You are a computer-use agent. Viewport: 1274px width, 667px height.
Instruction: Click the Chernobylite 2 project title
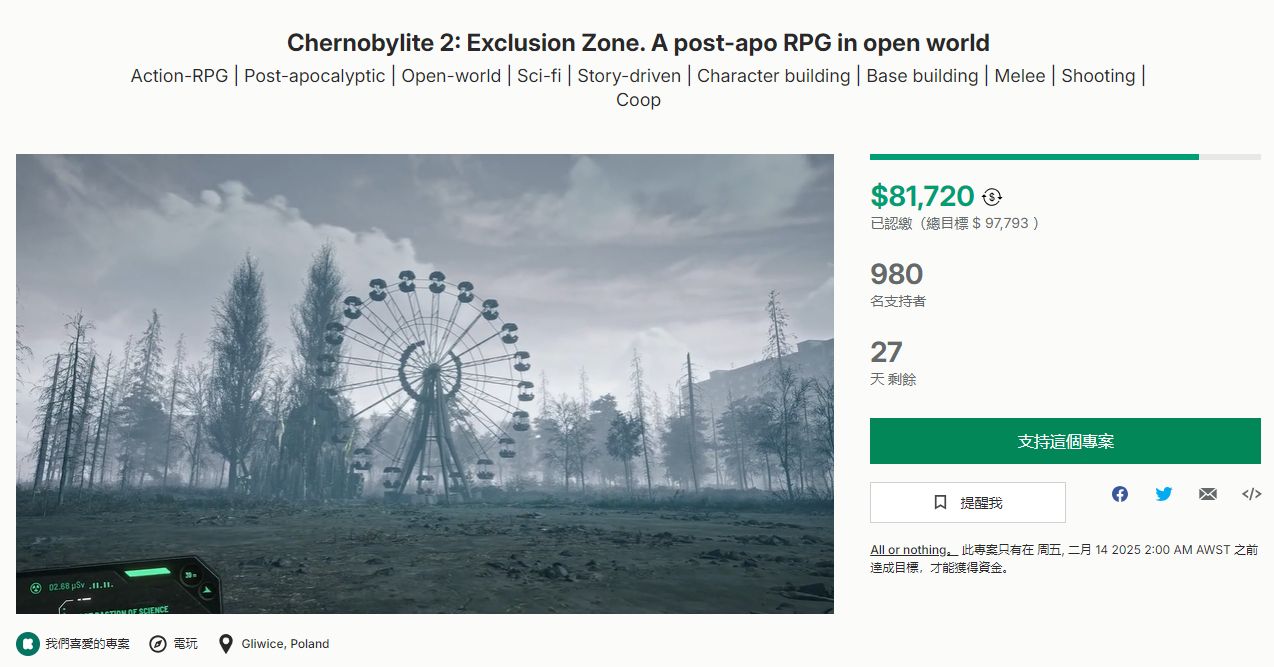click(638, 43)
